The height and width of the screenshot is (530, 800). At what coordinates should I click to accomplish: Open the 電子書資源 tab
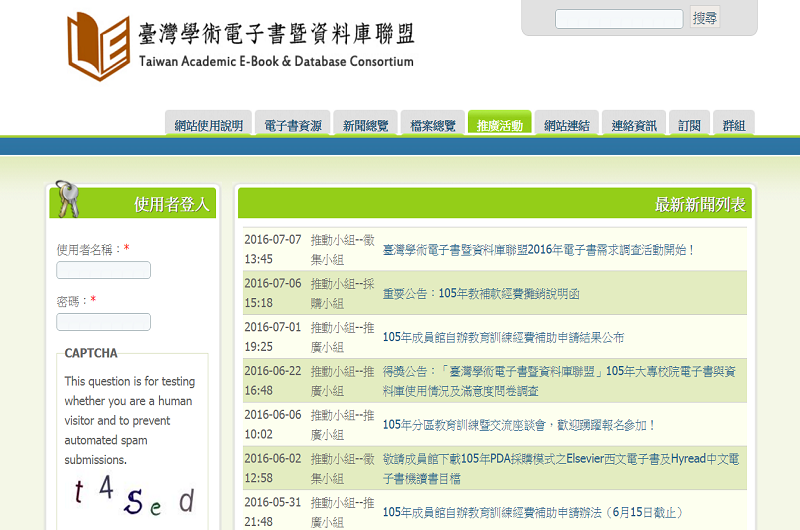point(292,125)
